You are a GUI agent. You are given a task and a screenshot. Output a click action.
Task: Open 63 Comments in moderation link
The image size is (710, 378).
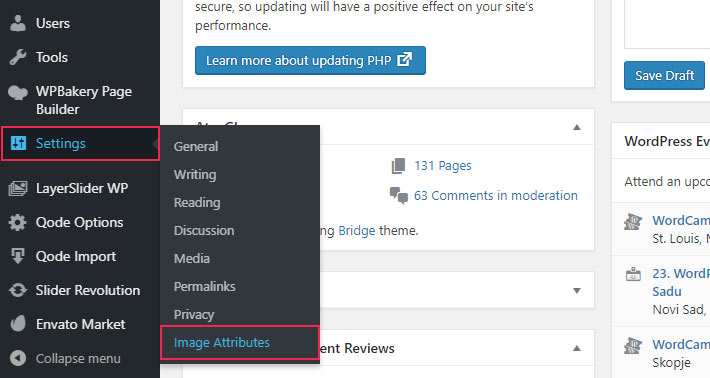(495, 196)
